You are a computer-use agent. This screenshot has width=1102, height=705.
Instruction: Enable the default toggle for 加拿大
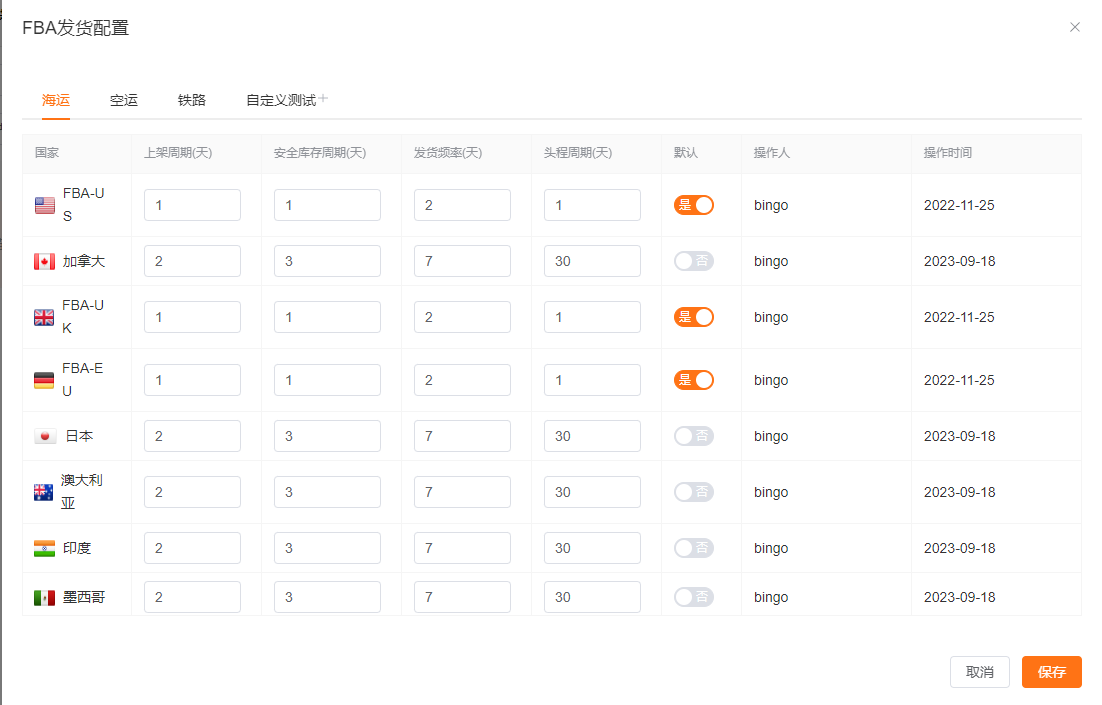coord(694,261)
